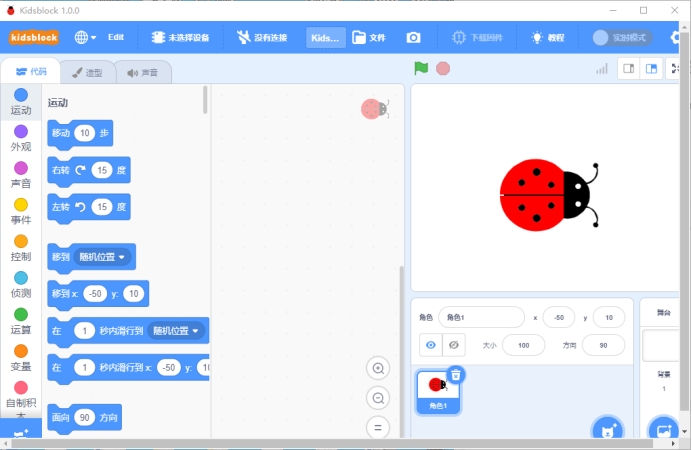The width and height of the screenshot is (692, 450).
Task: Click the 15 value in 右转 block
Action: [x=102, y=170]
